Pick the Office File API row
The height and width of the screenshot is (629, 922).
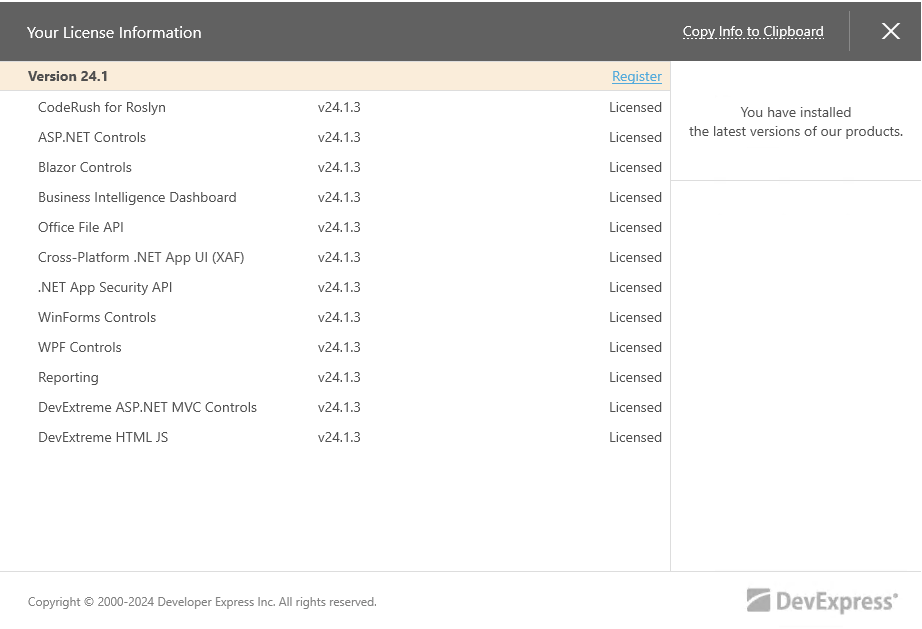(335, 227)
